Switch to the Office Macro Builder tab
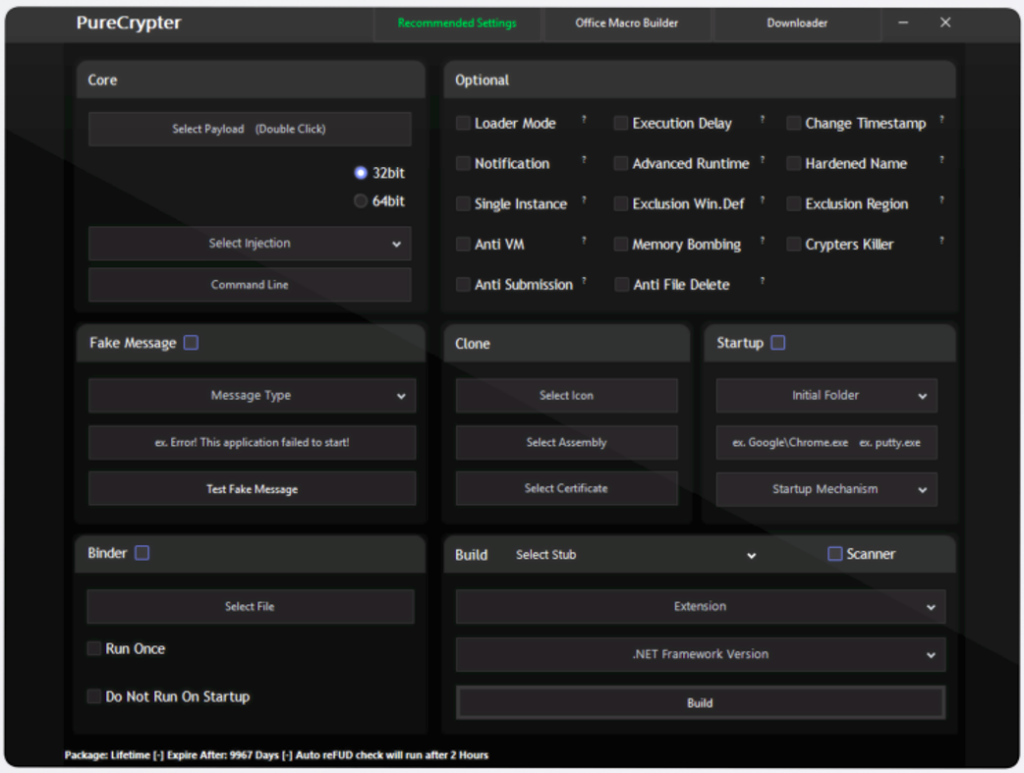The height and width of the screenshot is (773, 1024). tap(627, 23)
